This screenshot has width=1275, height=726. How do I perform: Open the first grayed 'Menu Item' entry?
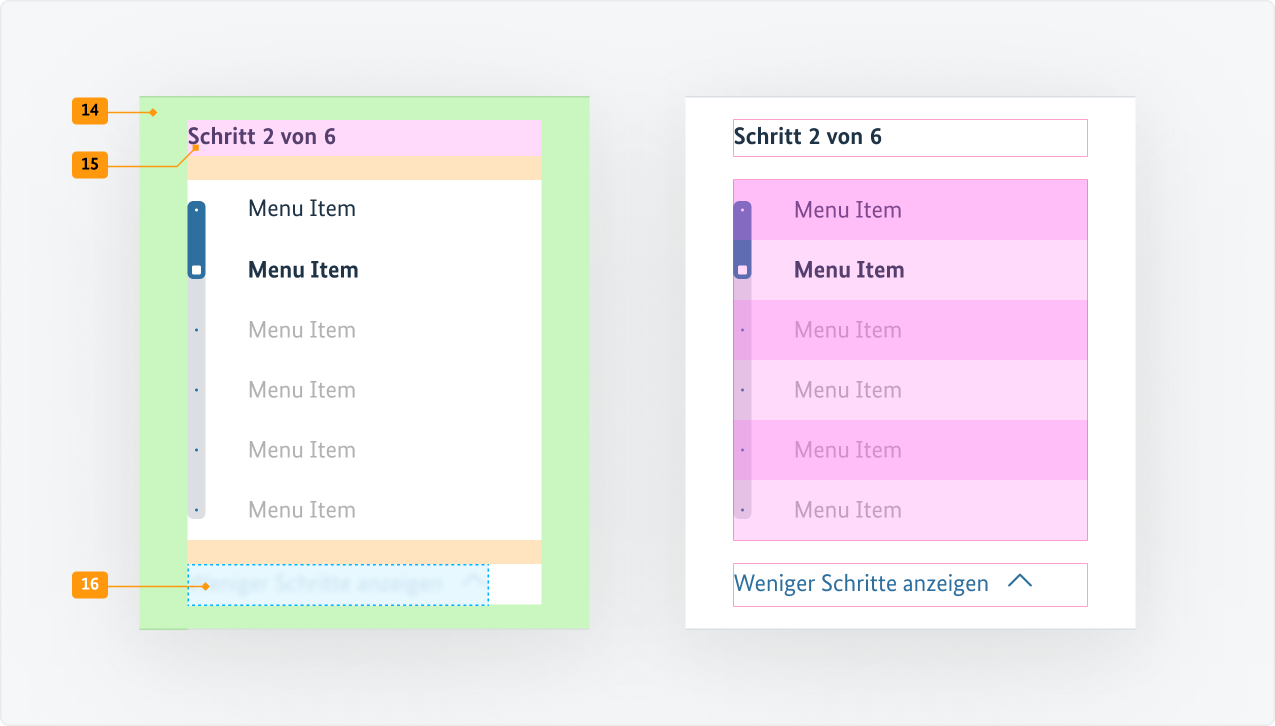click(301, 329)
